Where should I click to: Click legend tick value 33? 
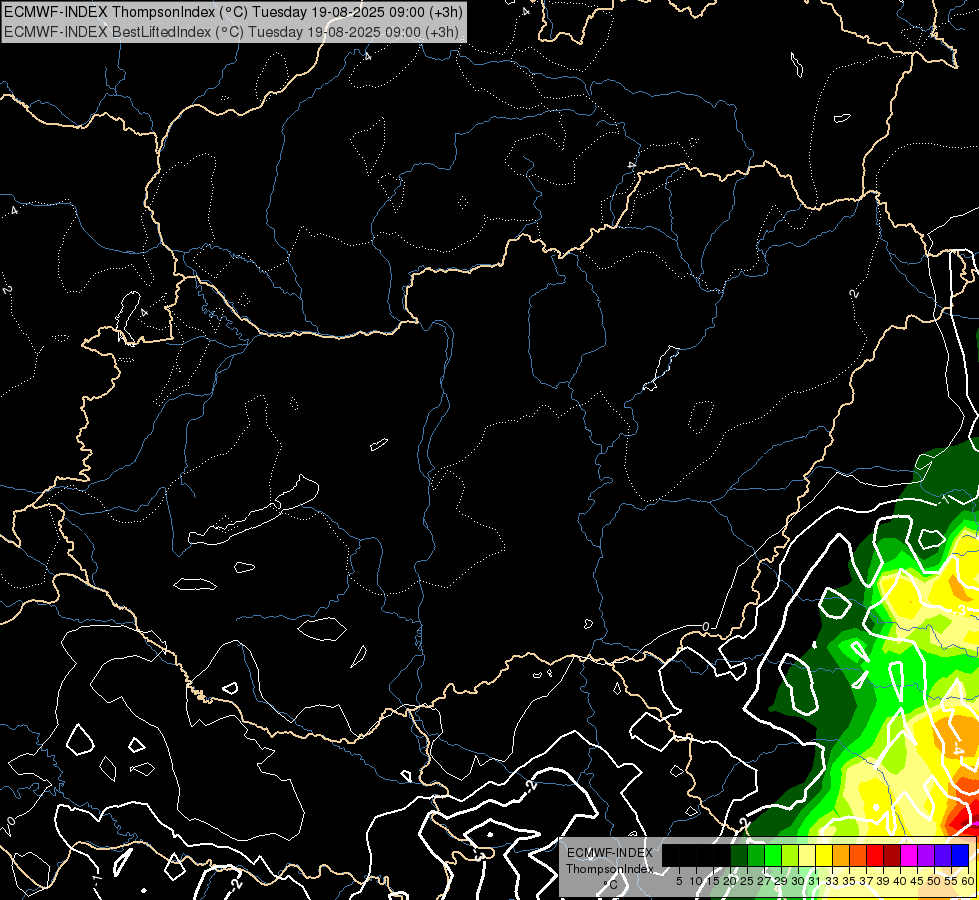(832, 881)
